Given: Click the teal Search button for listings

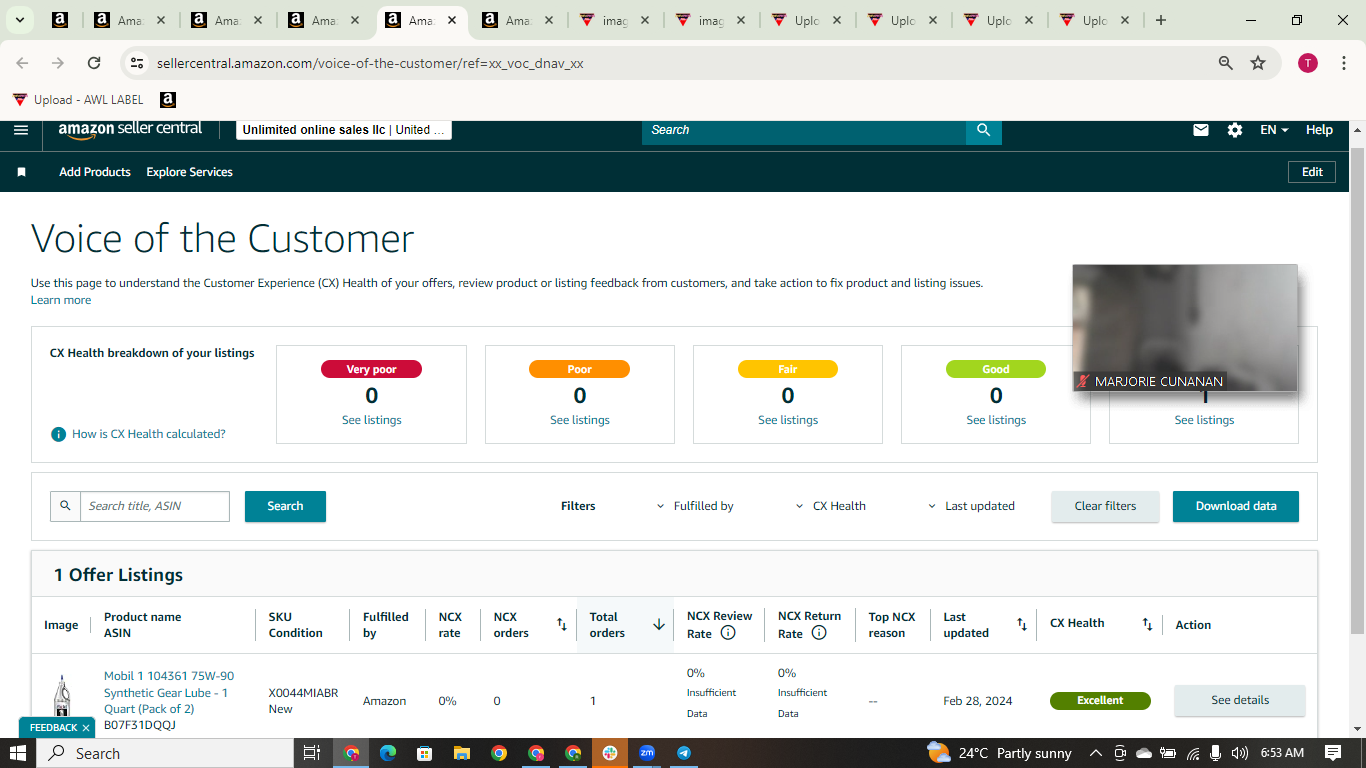Looking at the screenshot, I should 285,506.
